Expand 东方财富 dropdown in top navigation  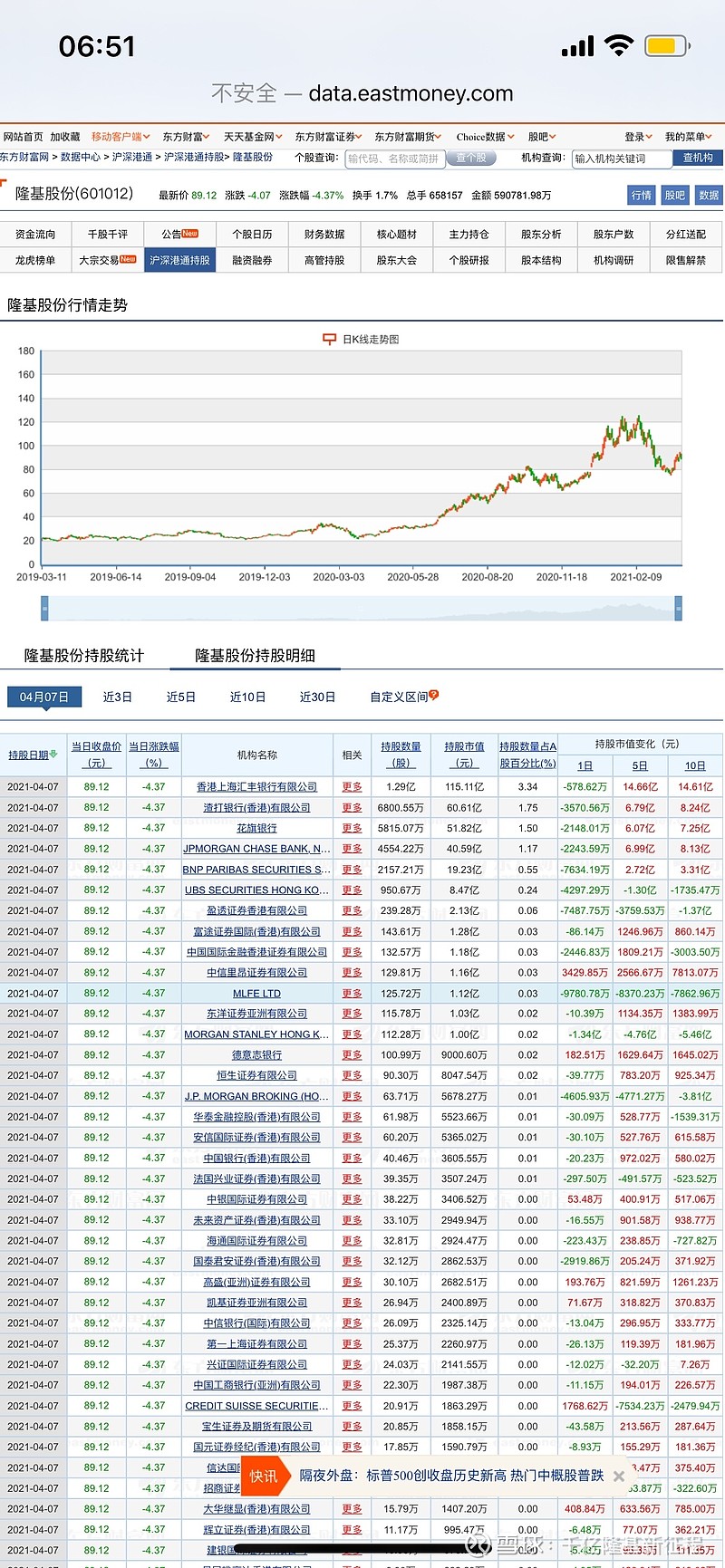pos(187,137)
